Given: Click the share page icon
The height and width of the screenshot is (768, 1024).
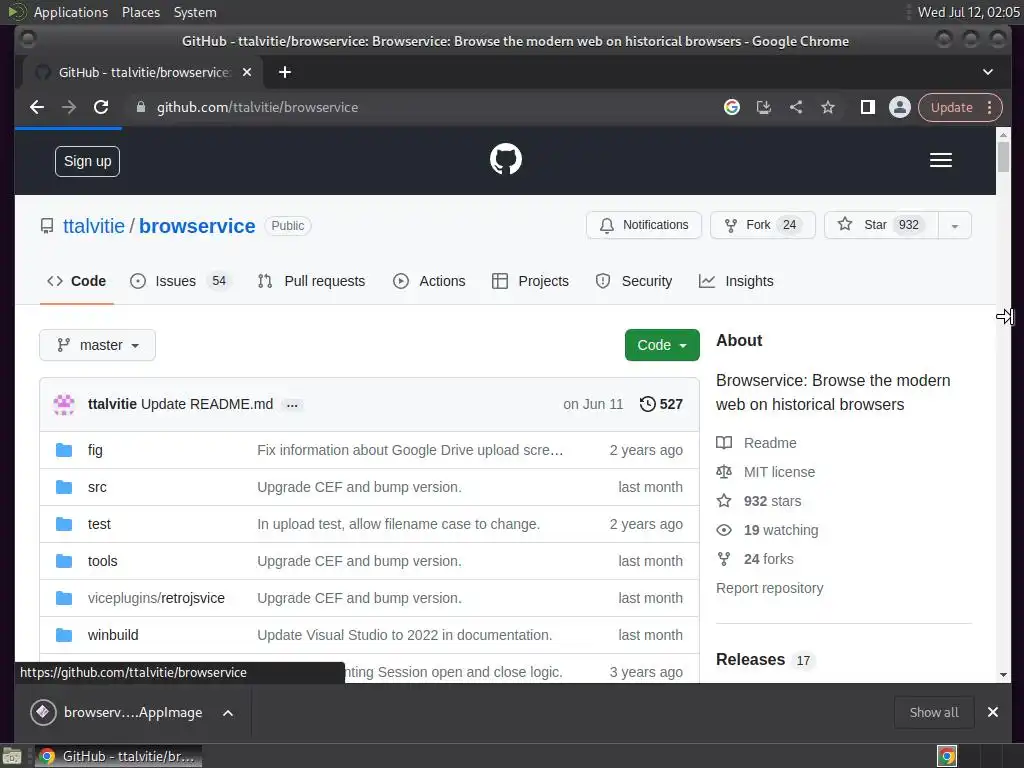Looking at the screenshot, I should [795, 107].
